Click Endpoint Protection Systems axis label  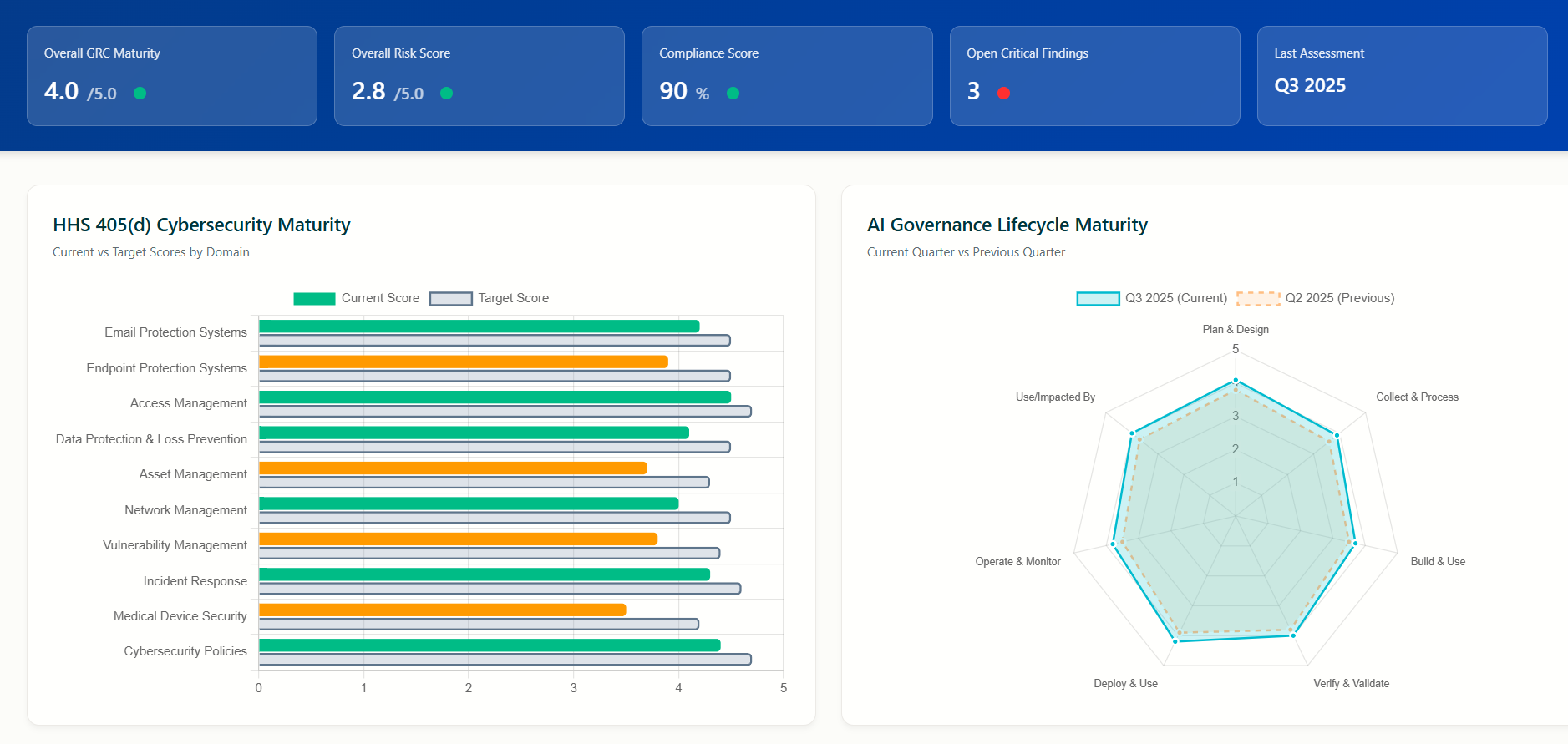pos(167,368)
